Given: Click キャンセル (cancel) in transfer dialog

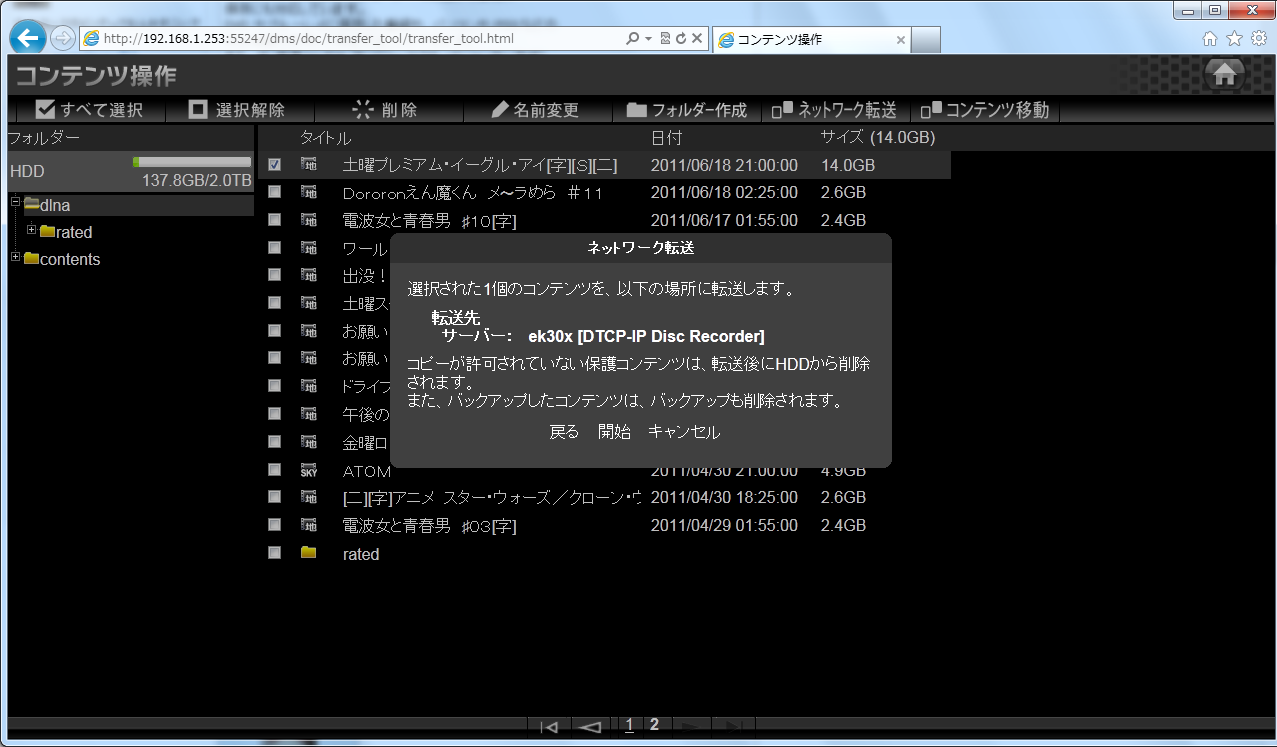Looking at the screenshot, I should point(684,432).
